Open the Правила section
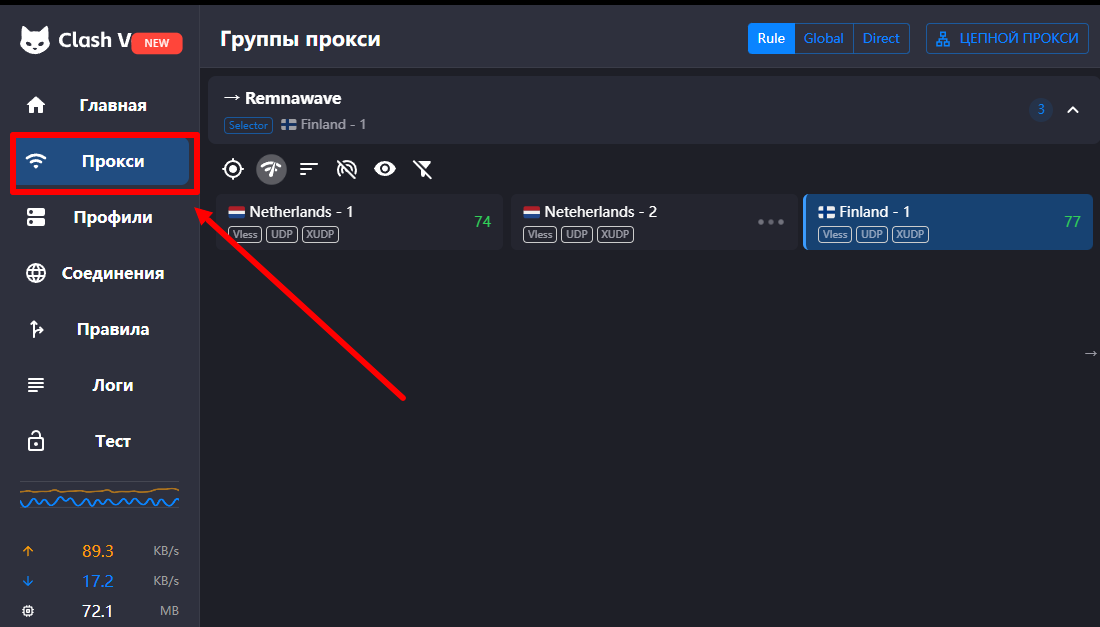Image resolution: width=1100 pixels, height=627 pixels. pyautogui.click(x=102, y=330)
